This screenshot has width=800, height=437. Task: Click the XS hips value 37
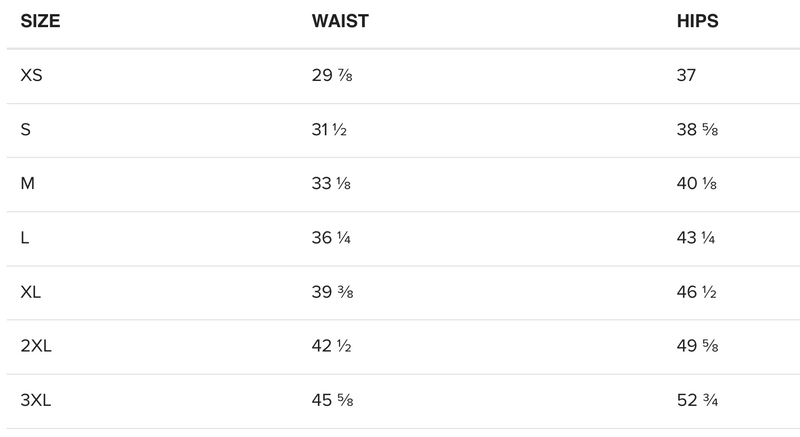click(x=687, y=76)
